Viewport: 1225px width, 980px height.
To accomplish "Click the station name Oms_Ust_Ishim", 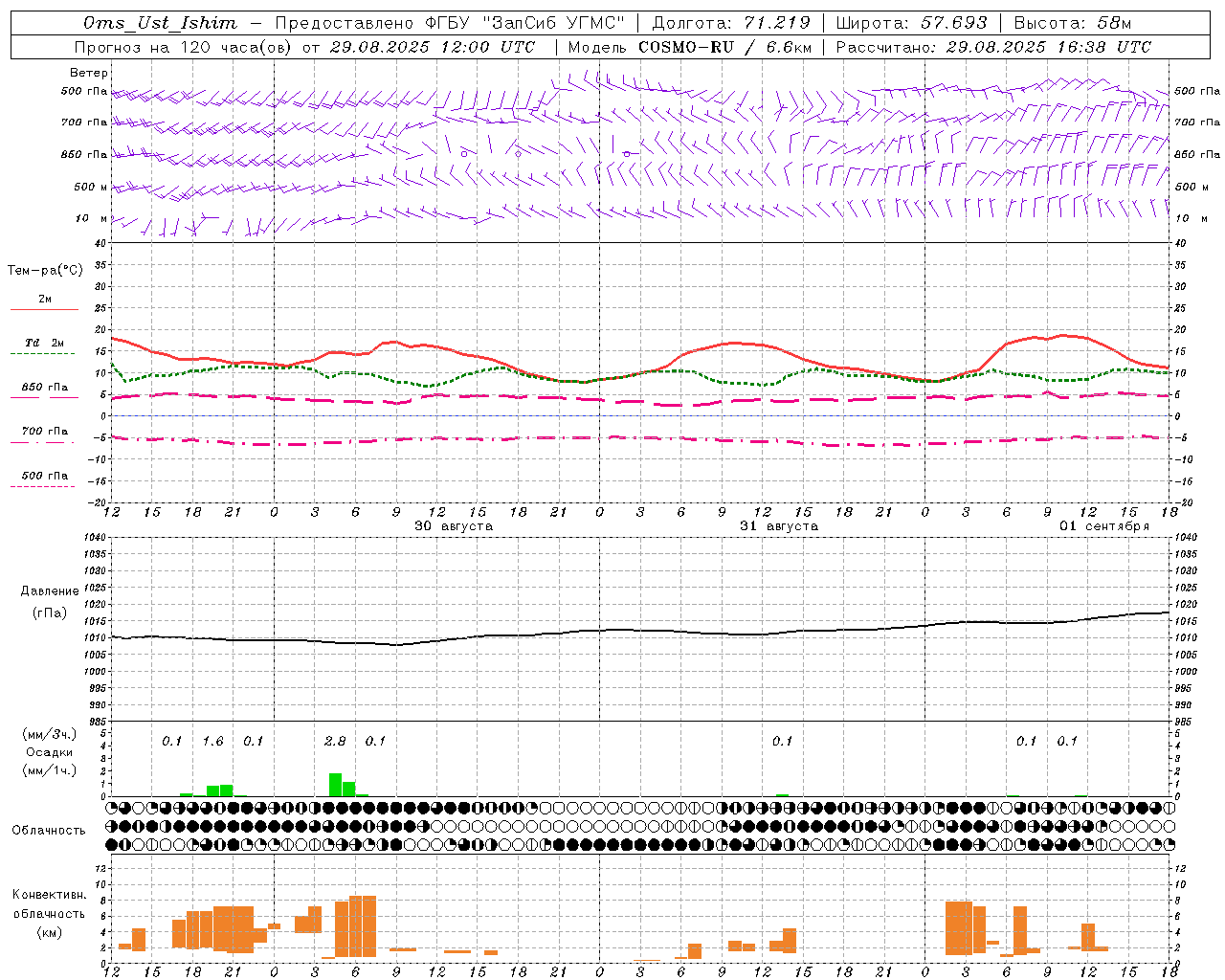I will point(160,23).
